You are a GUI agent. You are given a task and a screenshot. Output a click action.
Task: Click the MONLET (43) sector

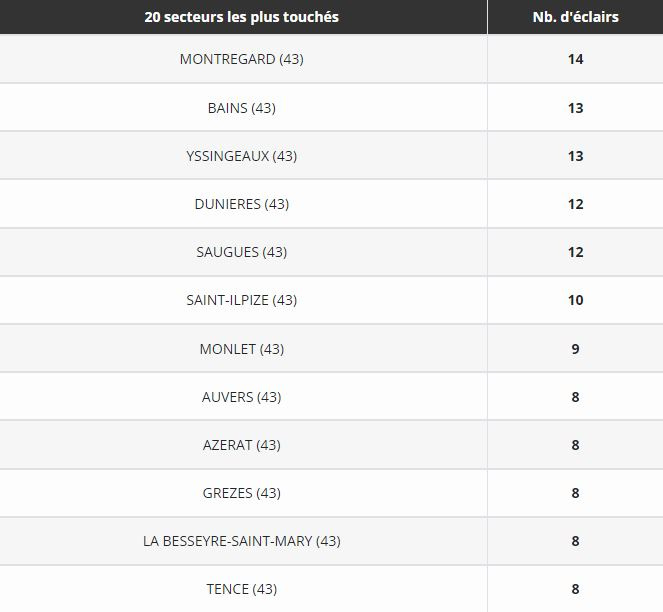point(241,349)
